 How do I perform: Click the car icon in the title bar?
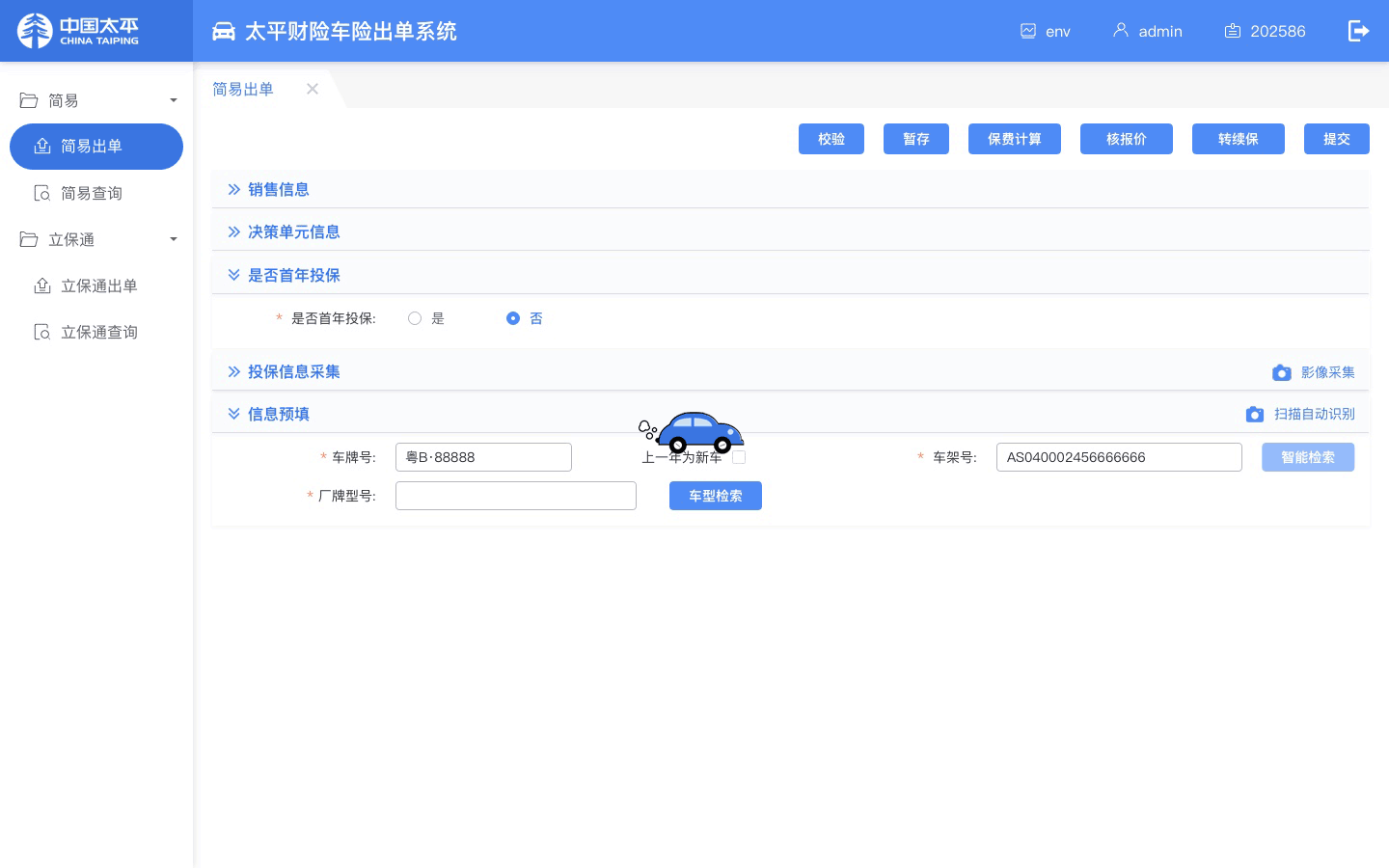[224, 30]
